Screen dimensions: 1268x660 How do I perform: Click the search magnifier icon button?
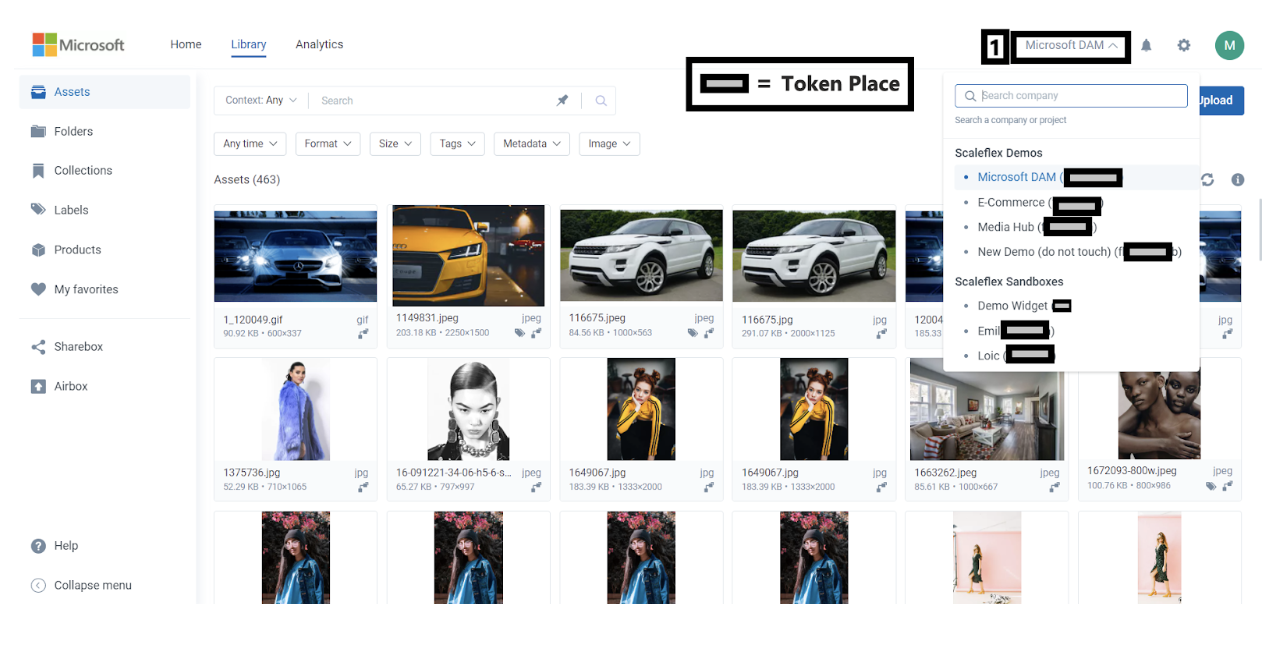pyautogui.click(x=601, y=101)
